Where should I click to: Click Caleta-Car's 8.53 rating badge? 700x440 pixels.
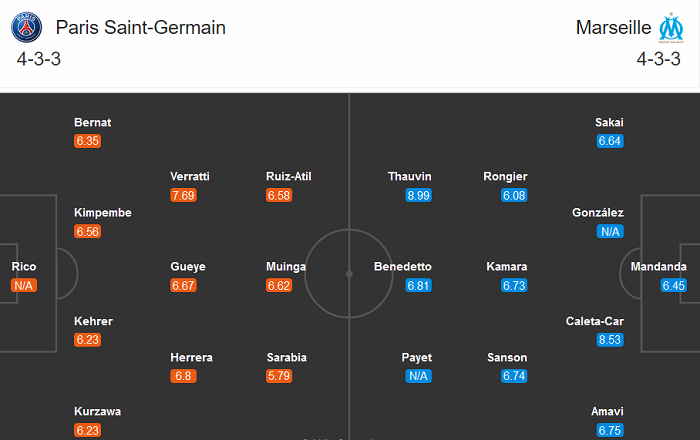[x=610, y=340]
